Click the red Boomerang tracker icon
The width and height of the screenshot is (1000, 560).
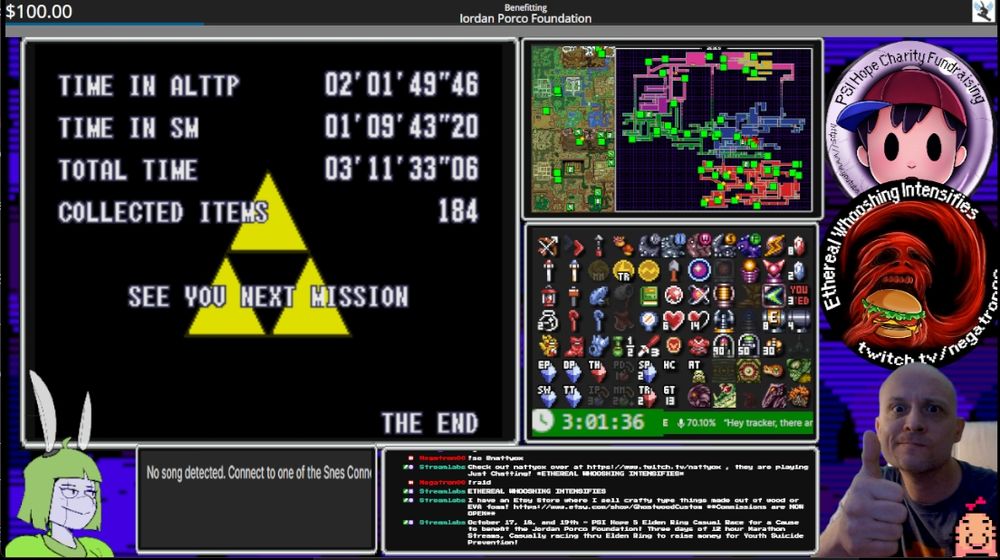point(575,247)
